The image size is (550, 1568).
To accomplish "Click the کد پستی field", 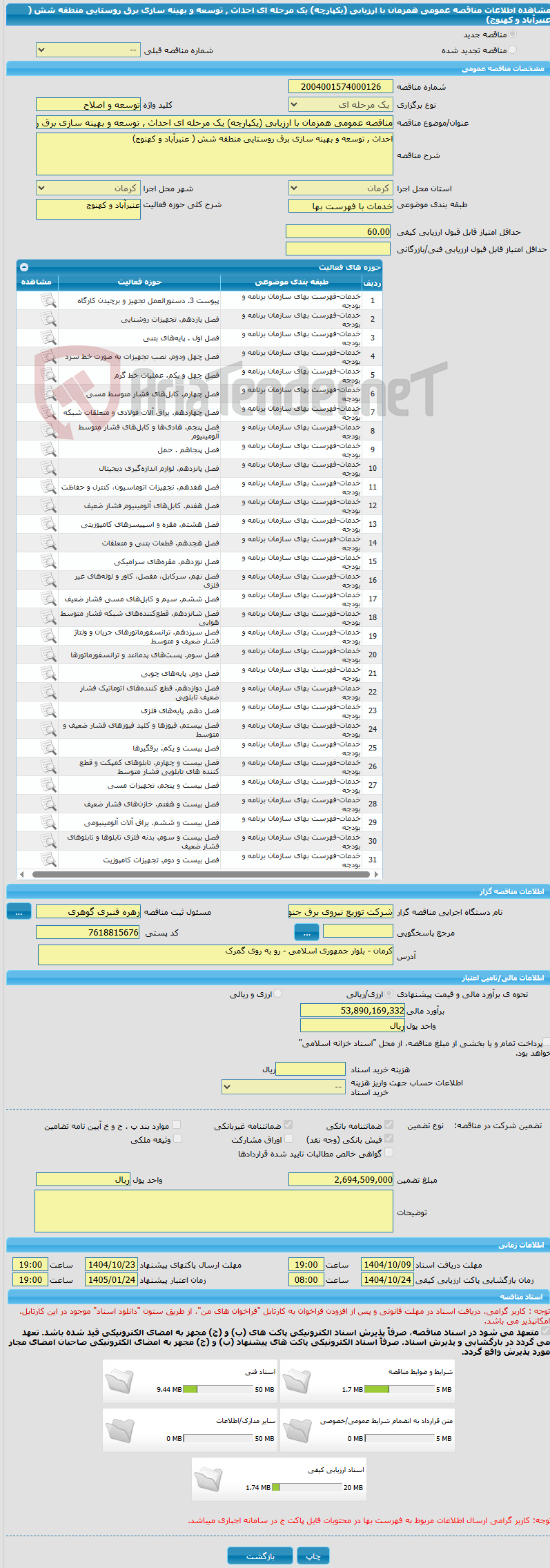I will [88, 932].
